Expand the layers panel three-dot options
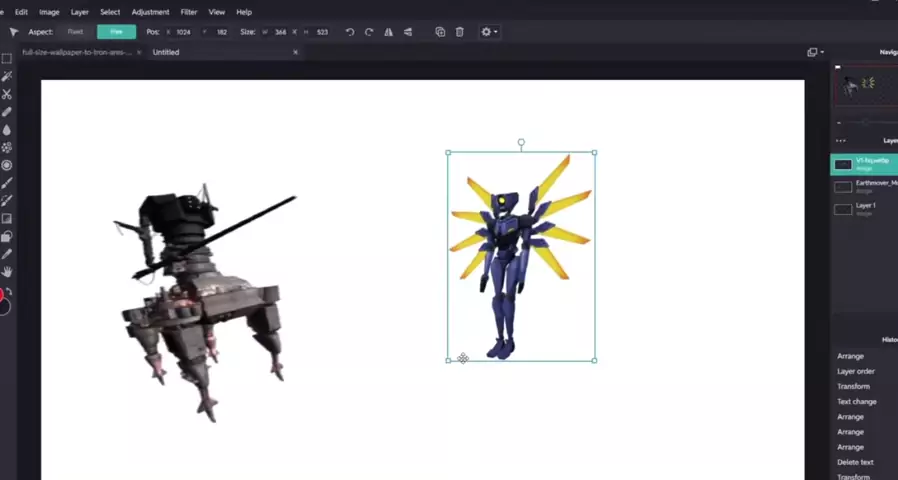This screenshot has width=898, height=480. pyautogui.click(x=841, y=141)
